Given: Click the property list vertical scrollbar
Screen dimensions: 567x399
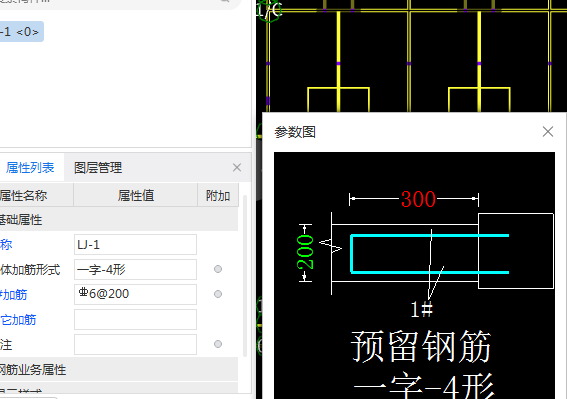Looking at the screenshot, I should pos(245,275).
